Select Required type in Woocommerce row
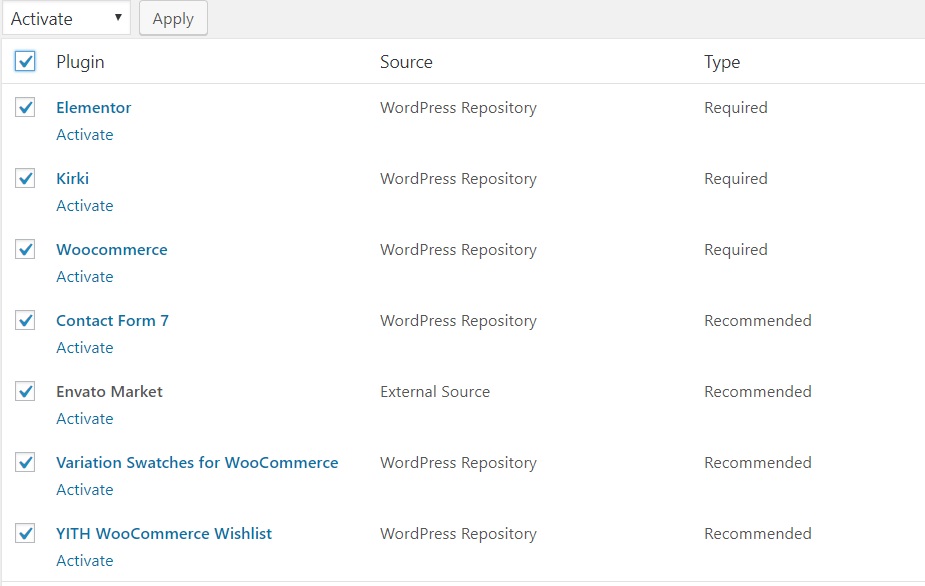 pos(736,249)
